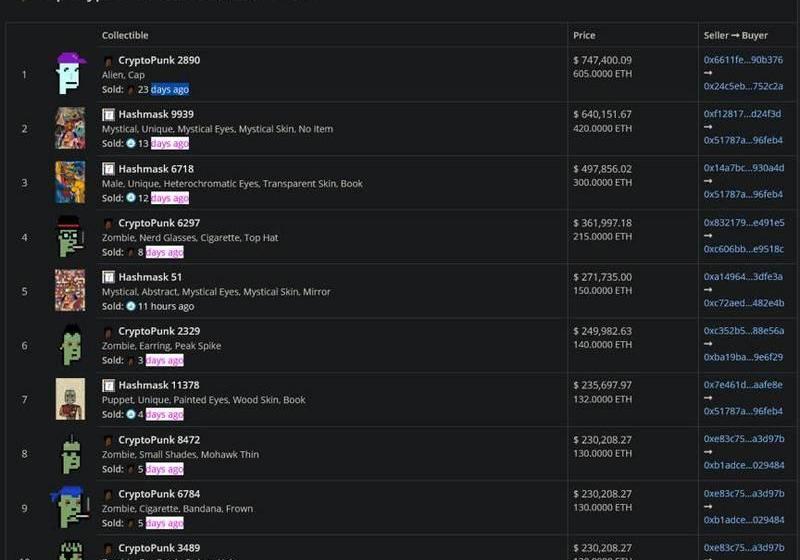The height and width of the screenshot is (560, 800).
Task: Click the blue circle icon in Hashmask 51 sold line
Action: [x=131, y=306]
